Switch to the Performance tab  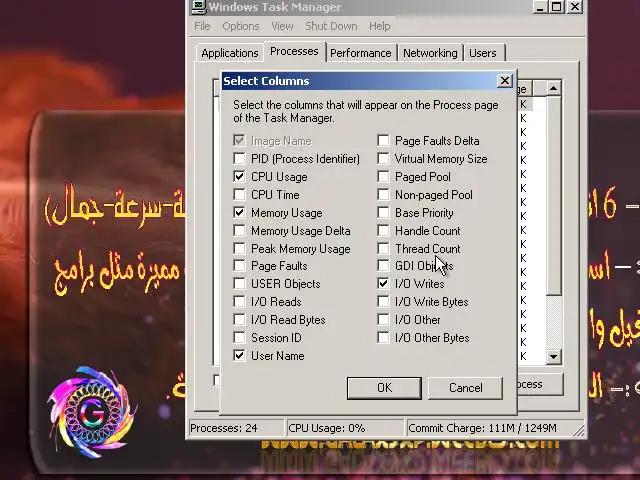tap(361, 53)
